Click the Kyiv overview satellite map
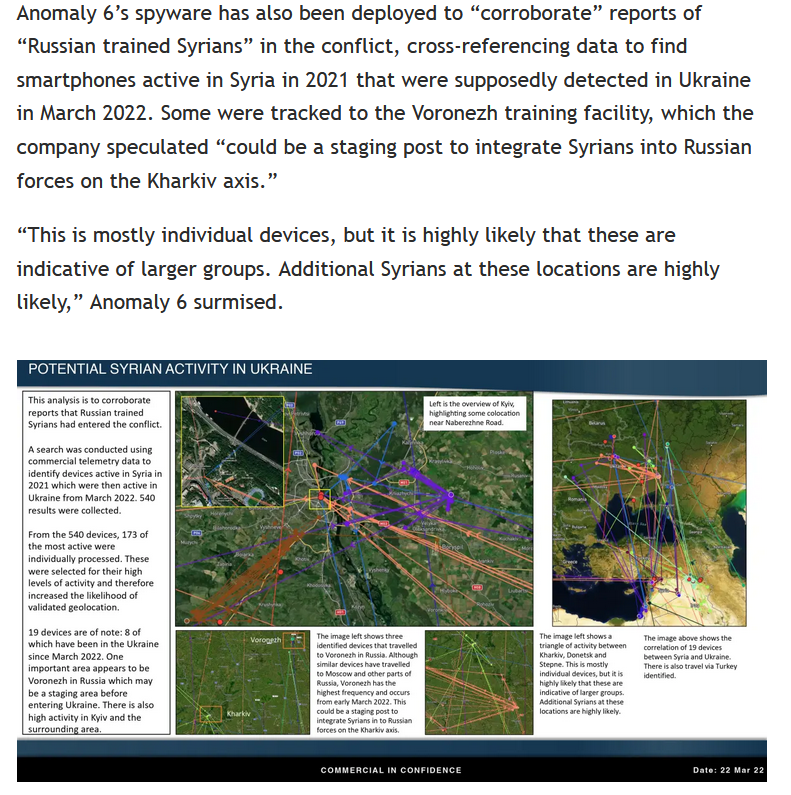 354,509
